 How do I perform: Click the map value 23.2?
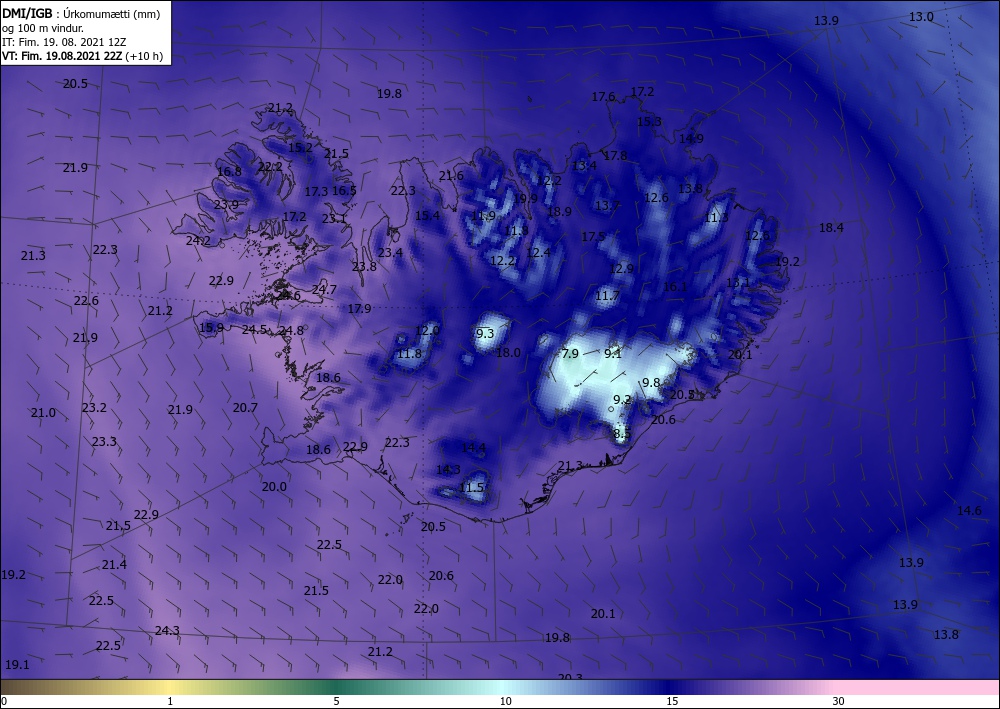[94, 407]
